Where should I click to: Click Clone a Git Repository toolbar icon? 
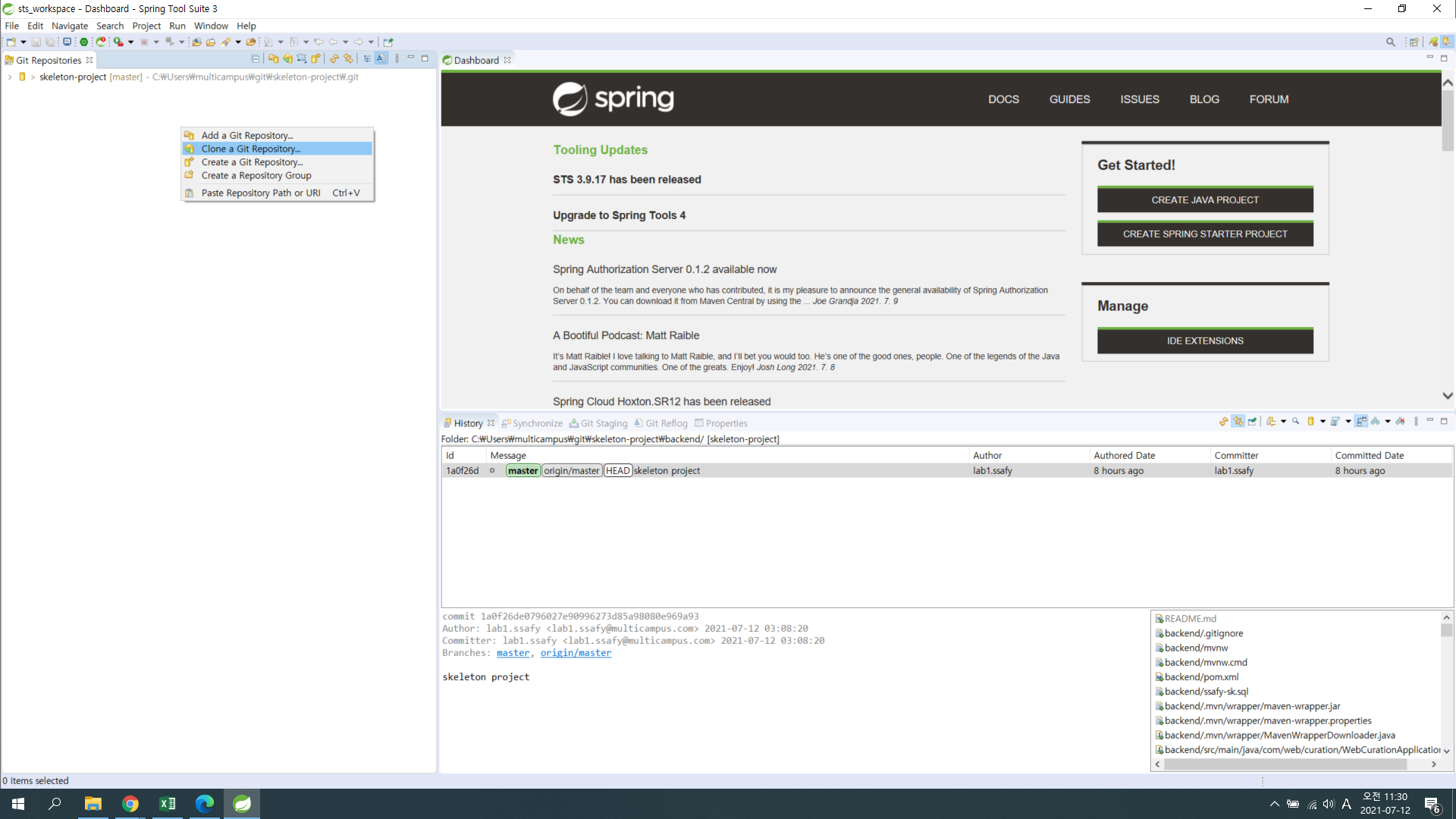[287, 58]
